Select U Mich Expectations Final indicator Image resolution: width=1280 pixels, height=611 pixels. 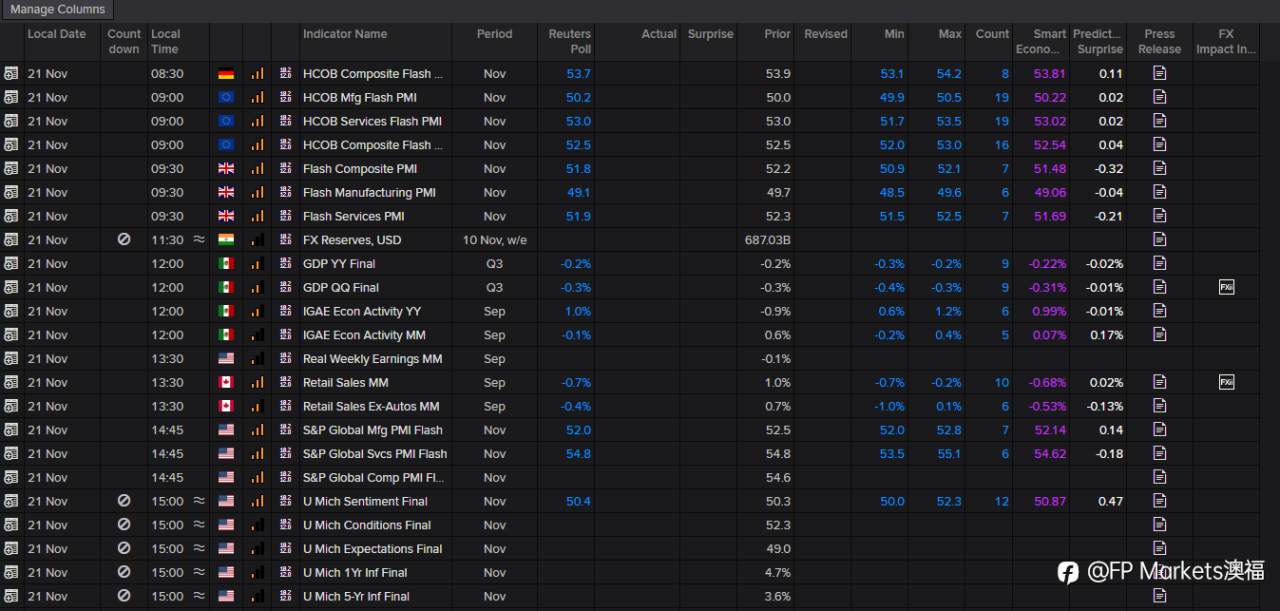click(x=372, y=549)
